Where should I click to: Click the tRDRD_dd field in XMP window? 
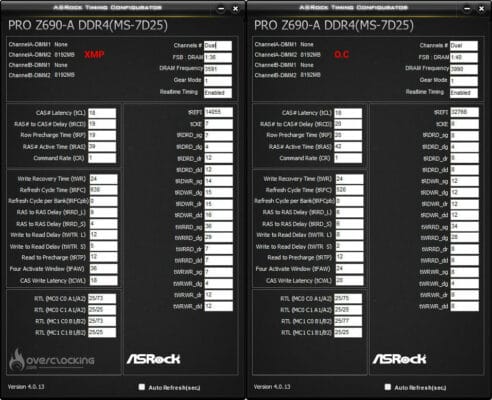point(218,170)
